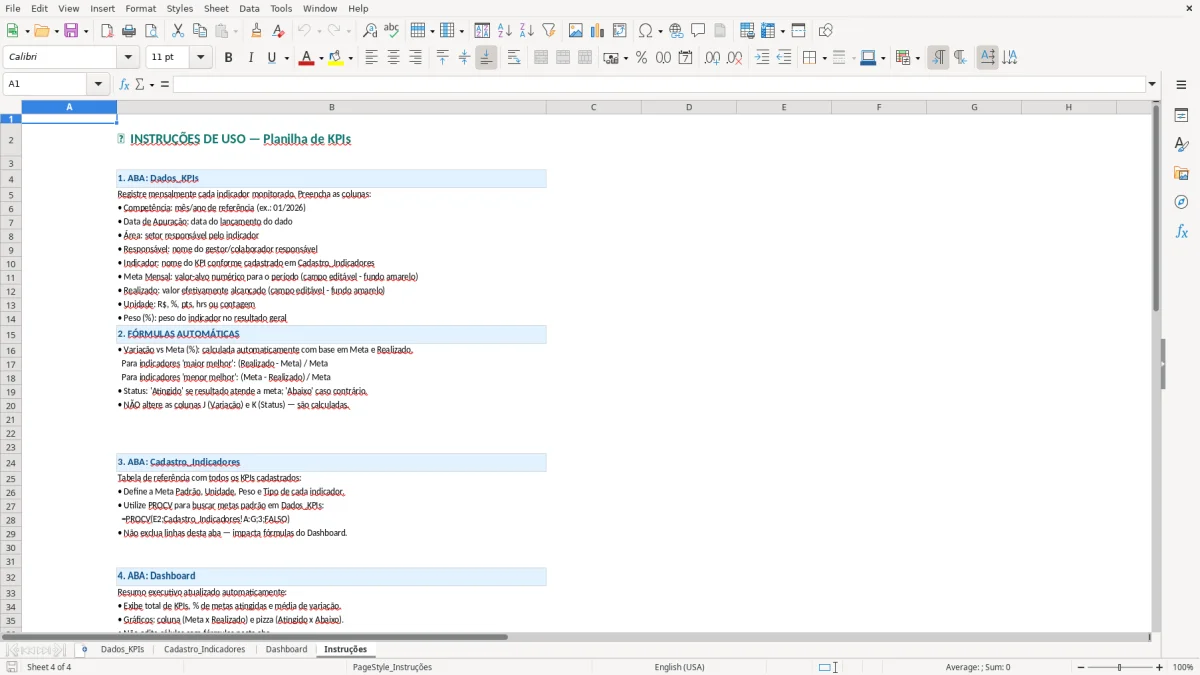Toggle Center Horizontally alignment
This screenshot has width=1200, height=675.
(393, 58)
